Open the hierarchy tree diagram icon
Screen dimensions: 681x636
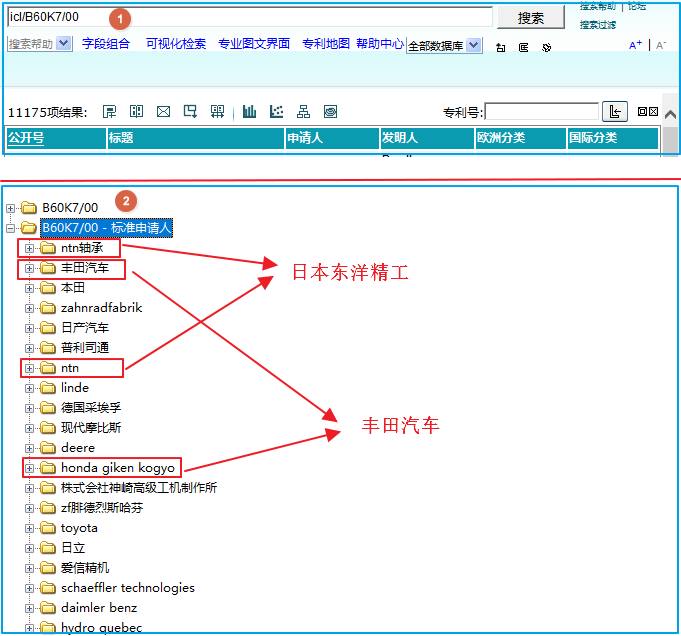click(303, 111)
